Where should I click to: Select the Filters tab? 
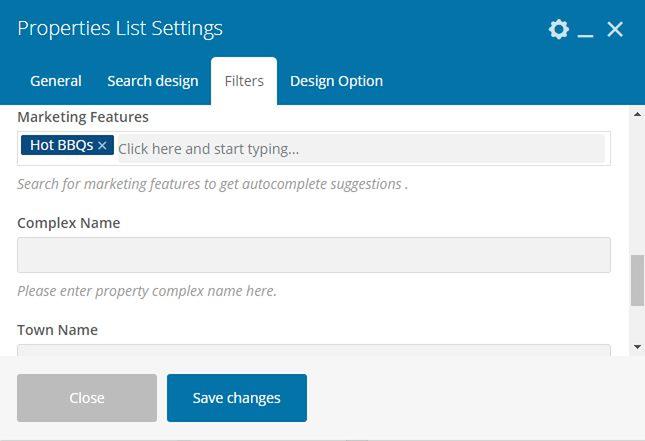pos(244,81)
